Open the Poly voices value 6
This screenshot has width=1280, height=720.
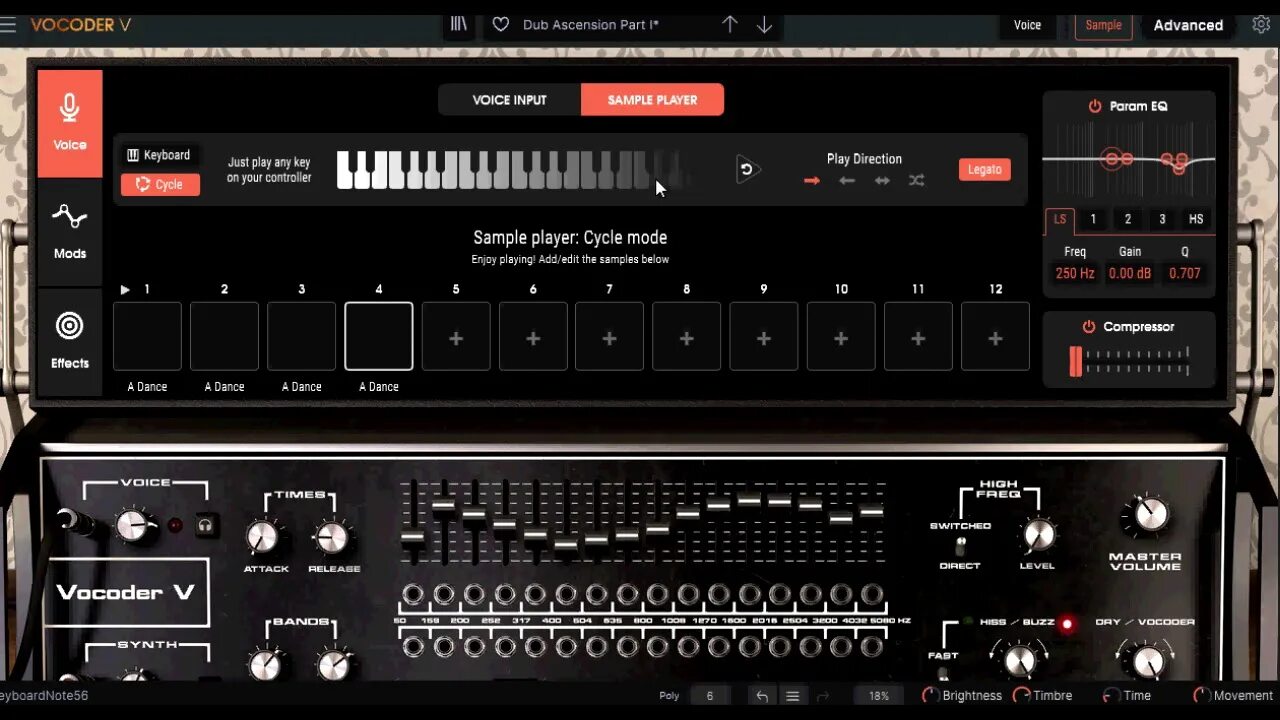pyautogui.click(x=710, y=696)
